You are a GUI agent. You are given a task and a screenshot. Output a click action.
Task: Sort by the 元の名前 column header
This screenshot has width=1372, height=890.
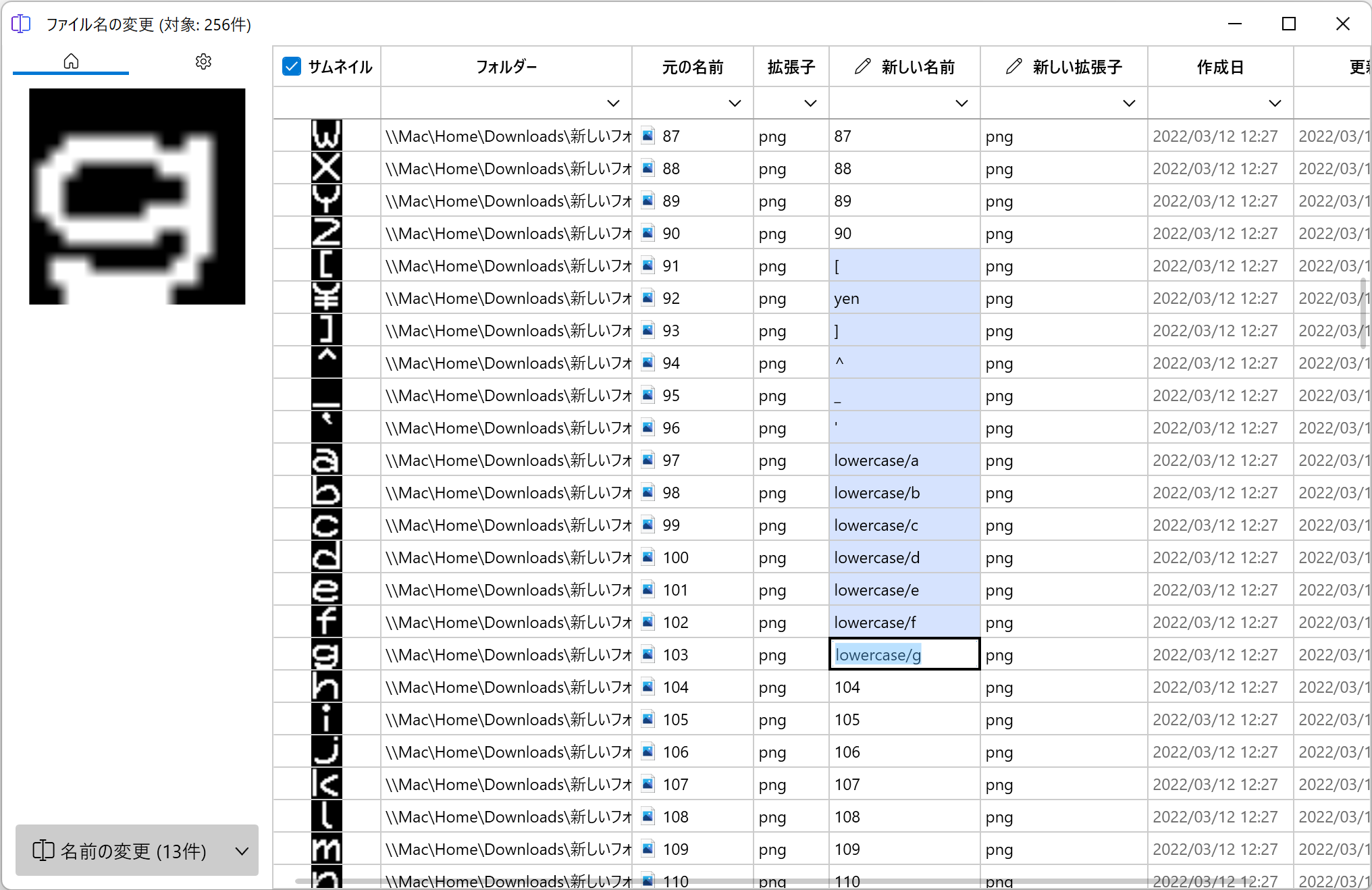pos(692,66)
